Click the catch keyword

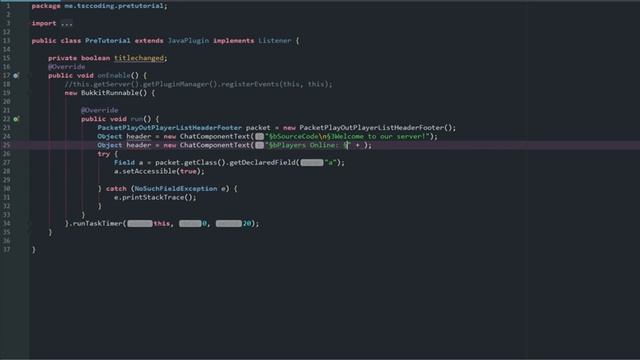[116, 189]
